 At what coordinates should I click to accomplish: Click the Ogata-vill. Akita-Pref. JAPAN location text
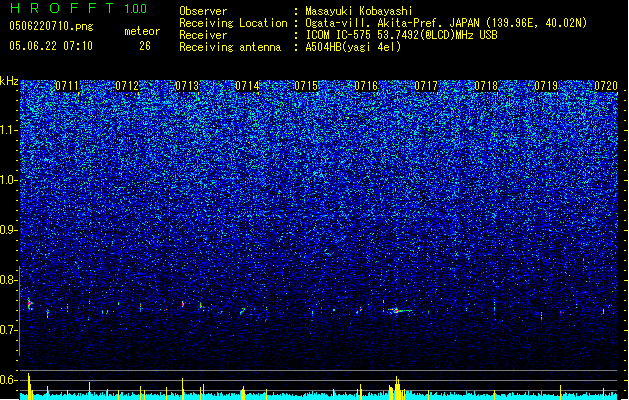446,23
